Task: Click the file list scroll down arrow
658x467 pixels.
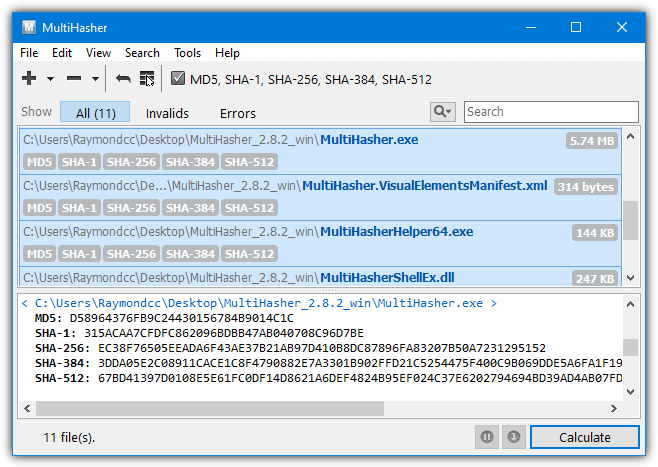Action: click(630, 278)
